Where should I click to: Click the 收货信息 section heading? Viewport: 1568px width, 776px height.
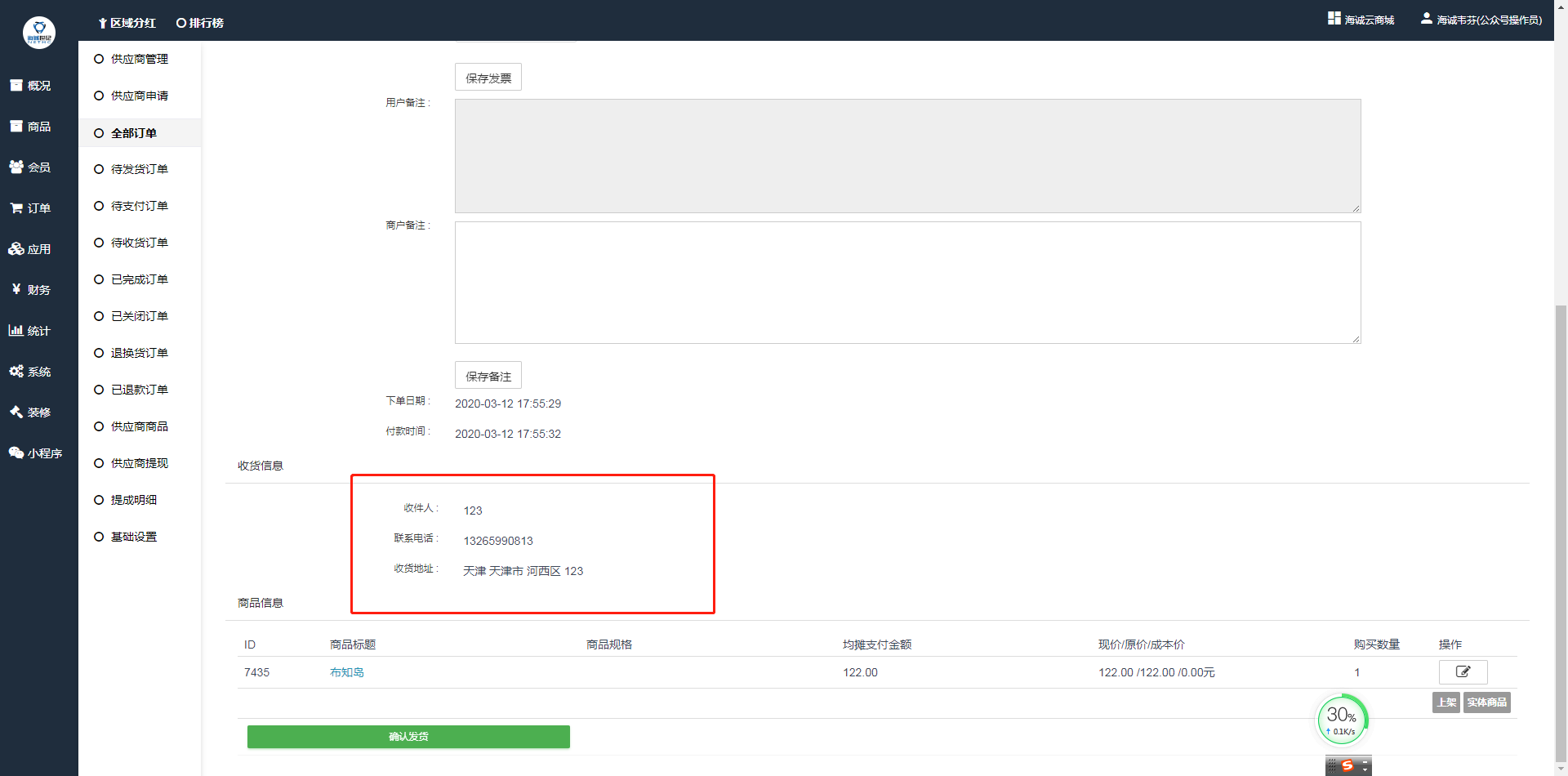pos(261,466)
